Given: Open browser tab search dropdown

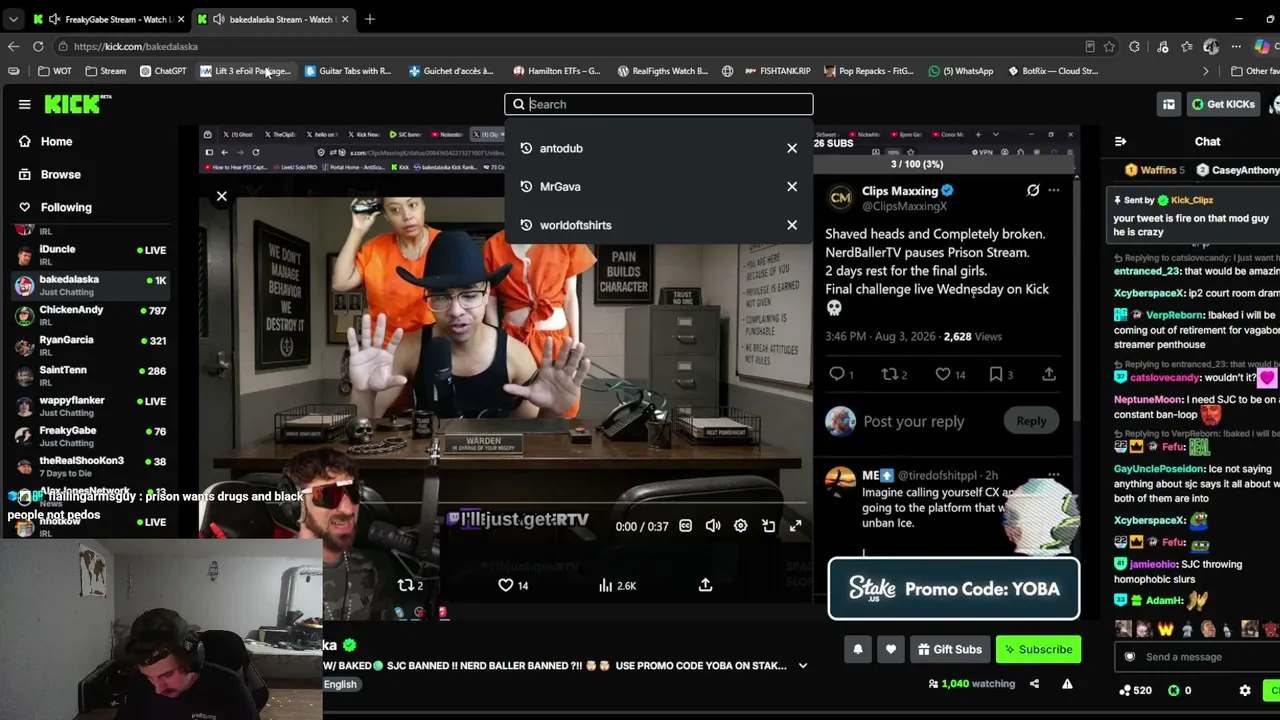Looking at the screenshot, I should (13, 19).
